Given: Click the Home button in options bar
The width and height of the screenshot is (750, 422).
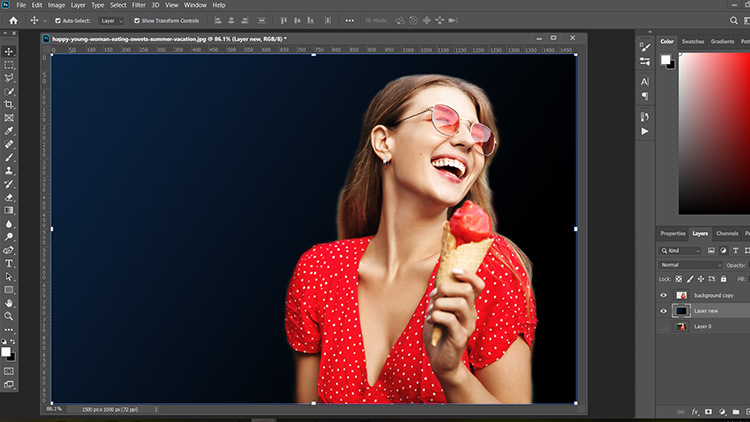Looking at the screenshot, I should [13, 21].
